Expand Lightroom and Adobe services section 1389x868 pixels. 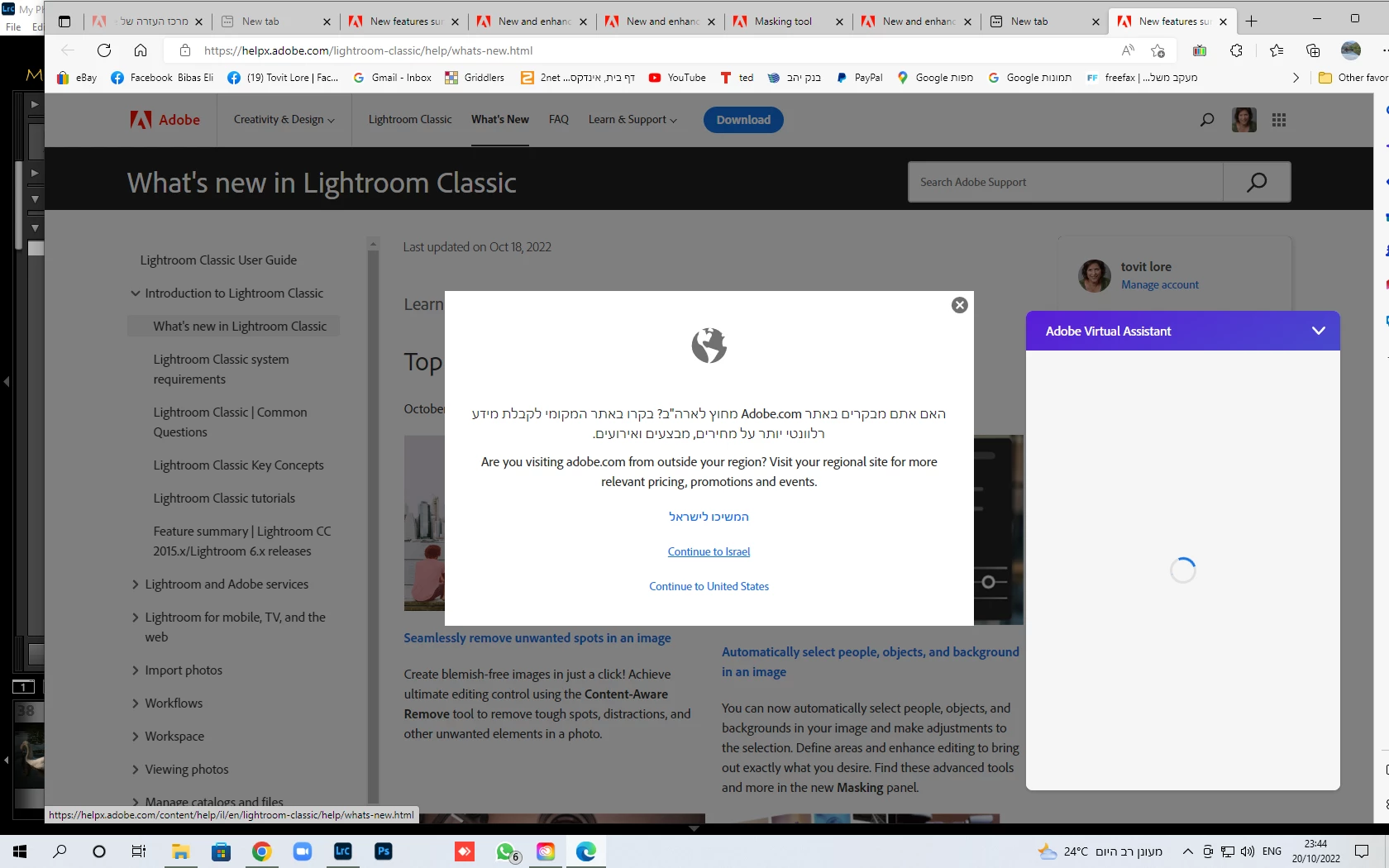point(135,584)
